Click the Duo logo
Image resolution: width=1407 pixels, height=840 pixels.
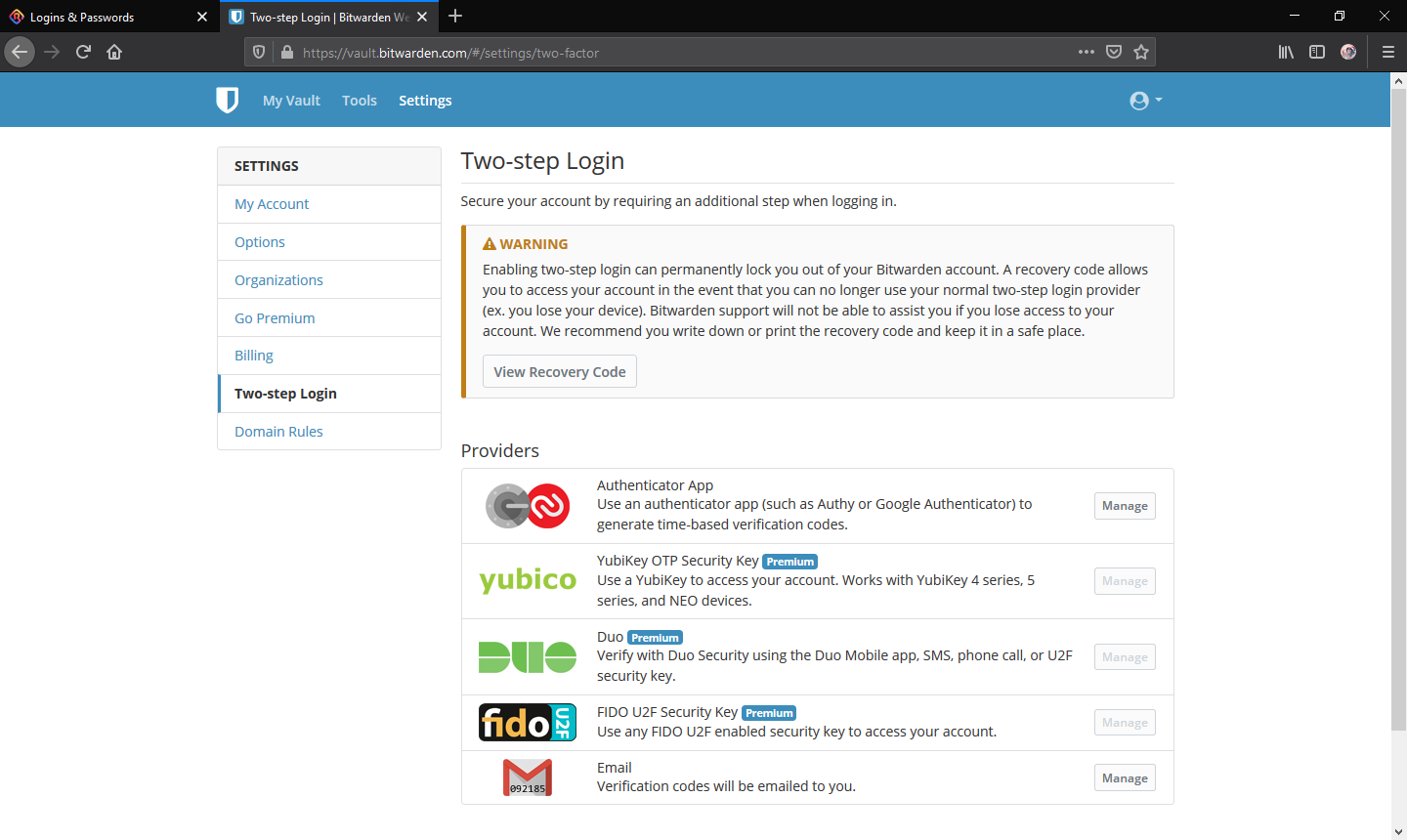(528, 657)
